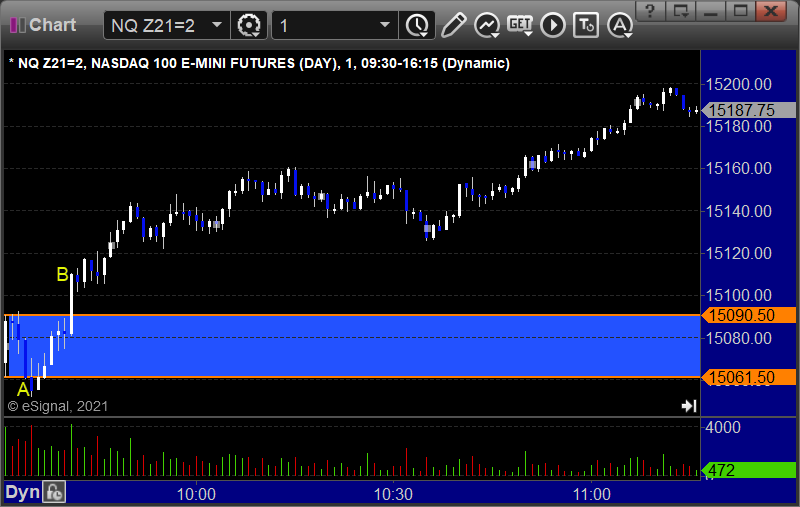800x507 pixels.
Task: Open the chart type line-graph menu
Action: (487, 25)
